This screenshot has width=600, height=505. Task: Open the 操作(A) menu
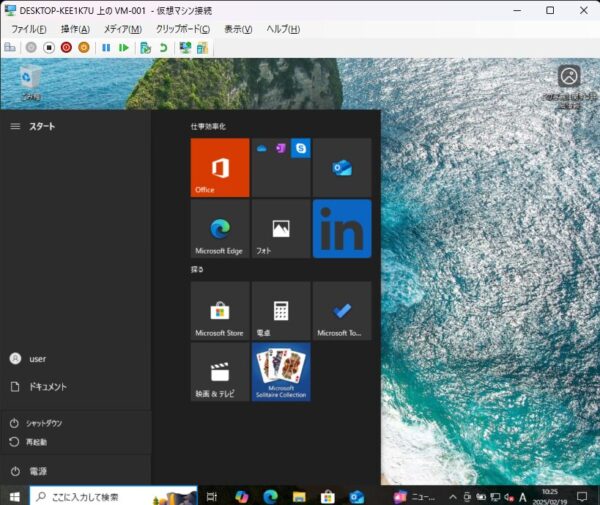(75, 29)
